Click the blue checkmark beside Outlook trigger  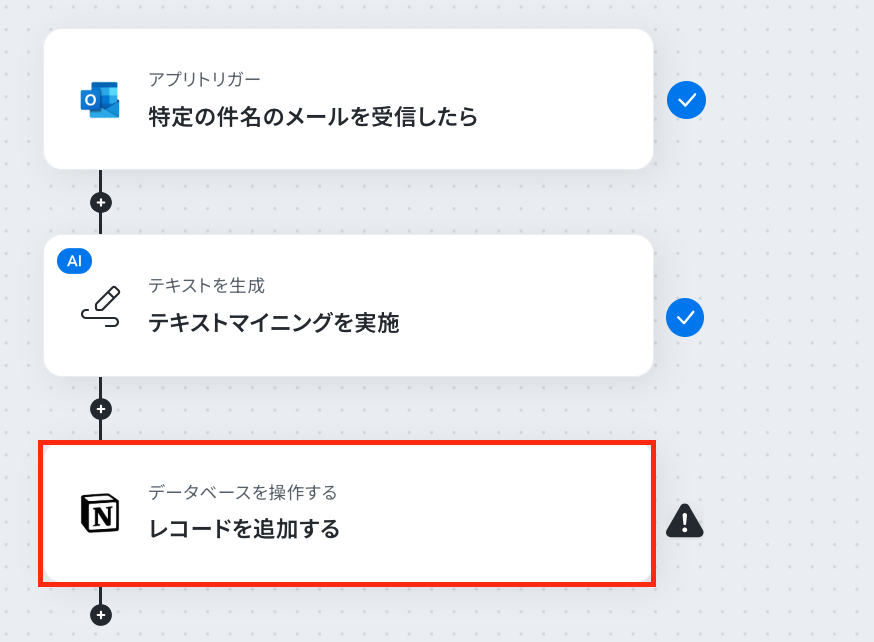tap(686, 100)
